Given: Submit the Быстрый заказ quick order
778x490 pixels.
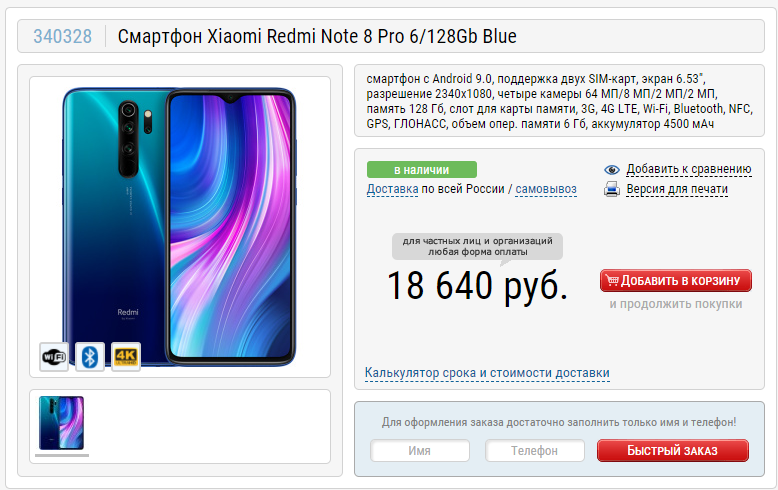Looking at the screenshot, I should pos(673,450).
